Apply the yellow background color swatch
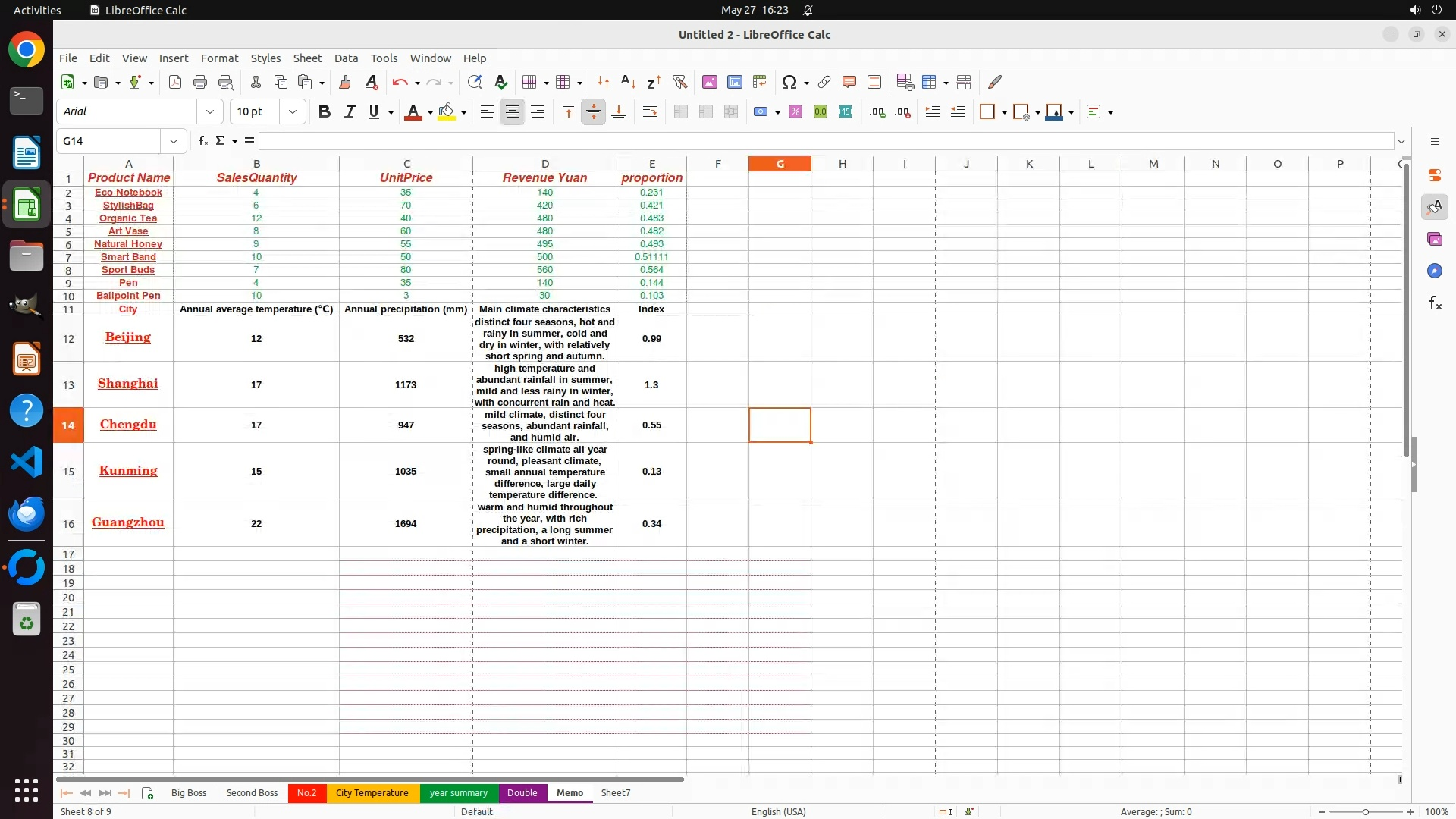Viewport: 1456px width, 819px height. [447, 111]
